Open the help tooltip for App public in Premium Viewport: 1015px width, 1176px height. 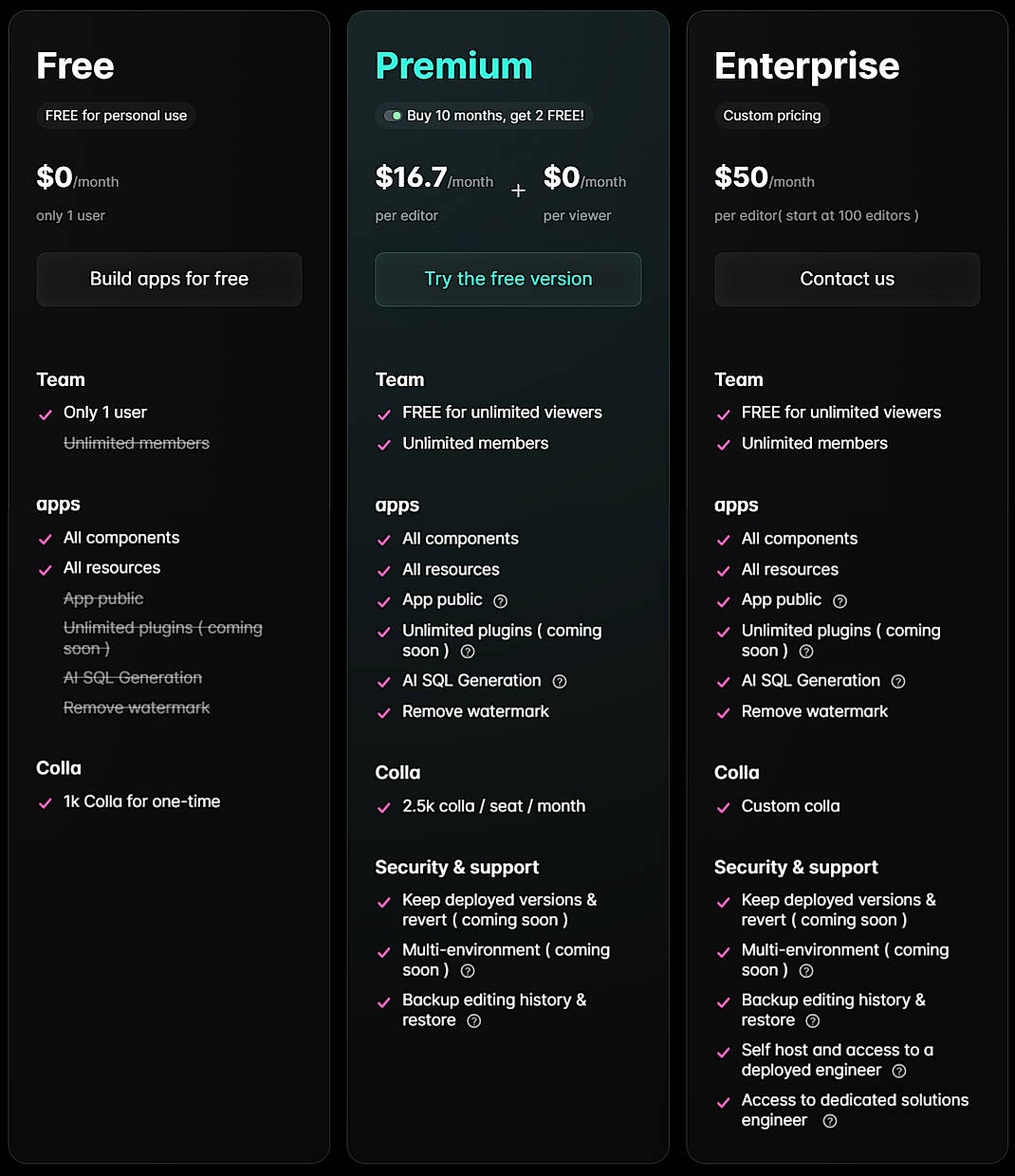(501, 600)
